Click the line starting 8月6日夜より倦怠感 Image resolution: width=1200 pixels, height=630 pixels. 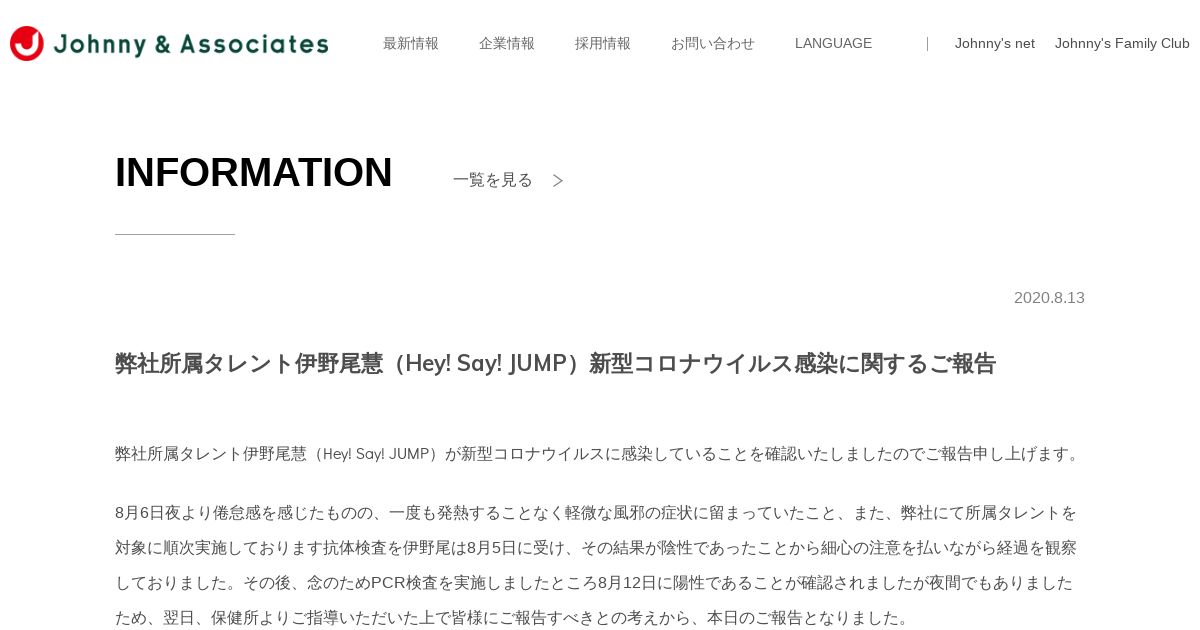click(596, 513)
